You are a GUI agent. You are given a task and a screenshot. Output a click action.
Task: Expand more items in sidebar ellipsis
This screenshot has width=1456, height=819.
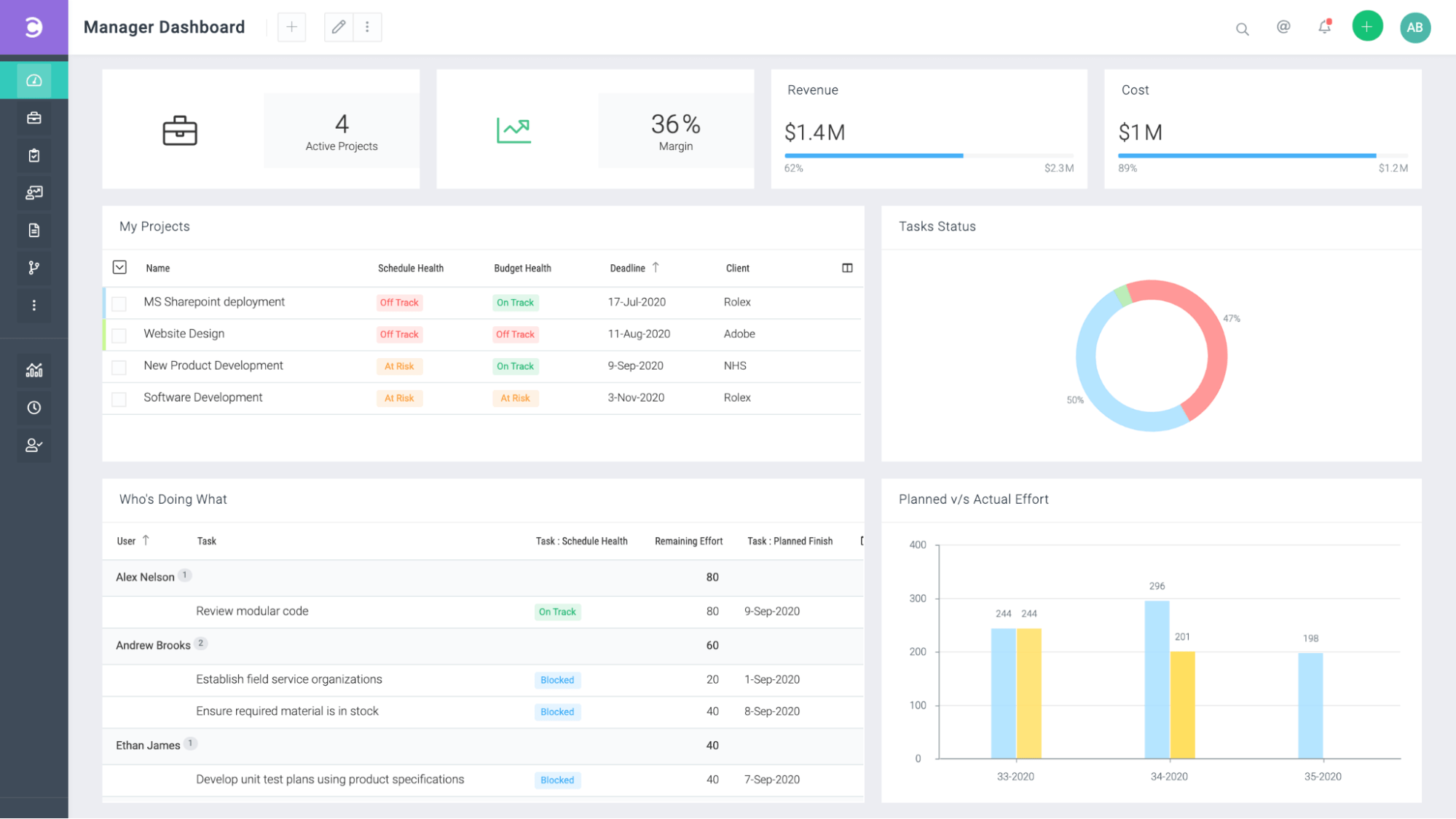(34, 305)
